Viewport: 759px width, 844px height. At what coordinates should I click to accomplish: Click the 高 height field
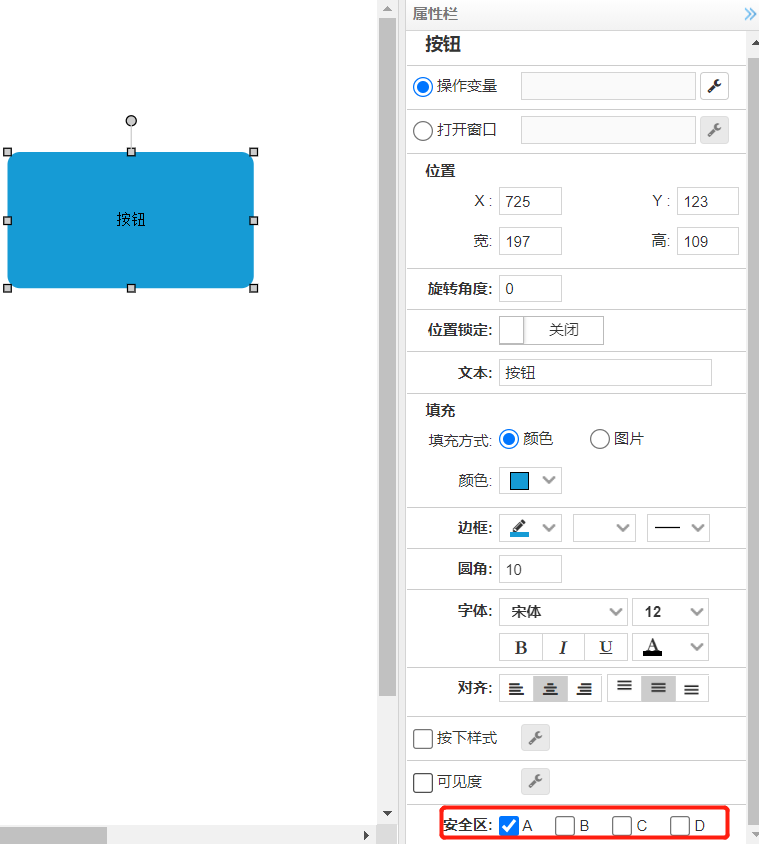click(x=707, y=241)
